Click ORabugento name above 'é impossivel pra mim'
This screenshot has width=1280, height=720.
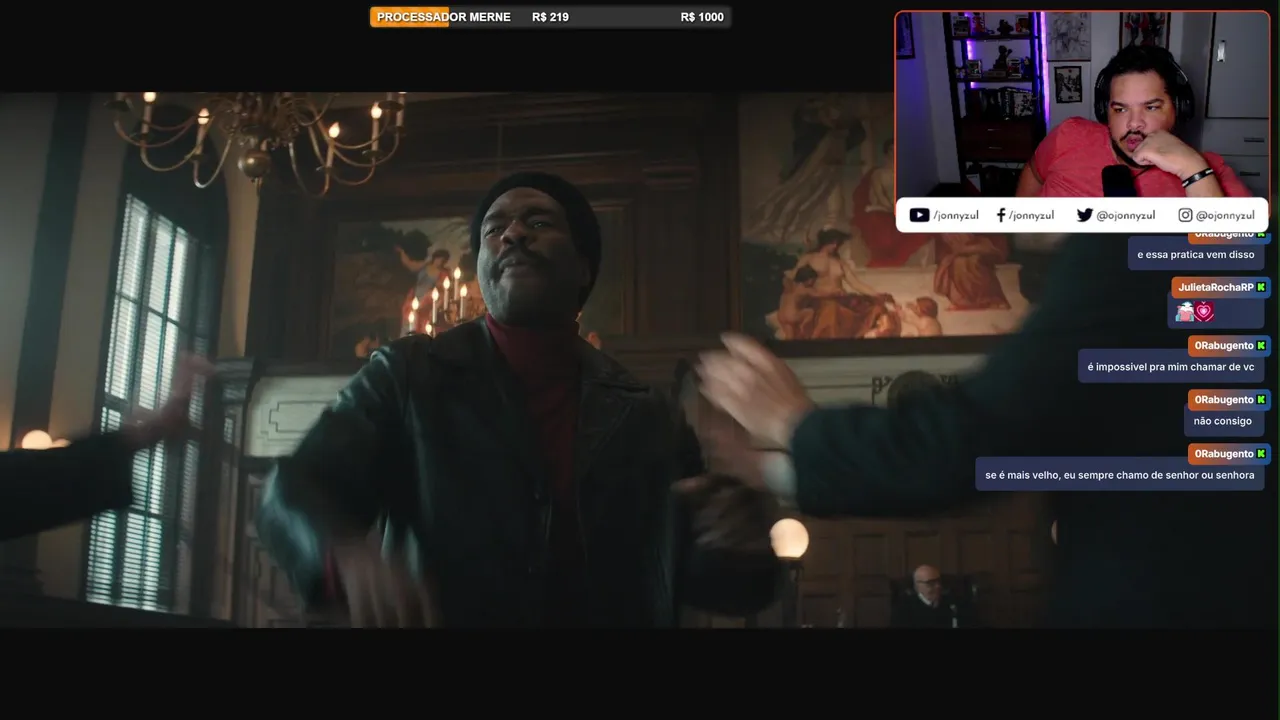click(x=1223, y=345)
